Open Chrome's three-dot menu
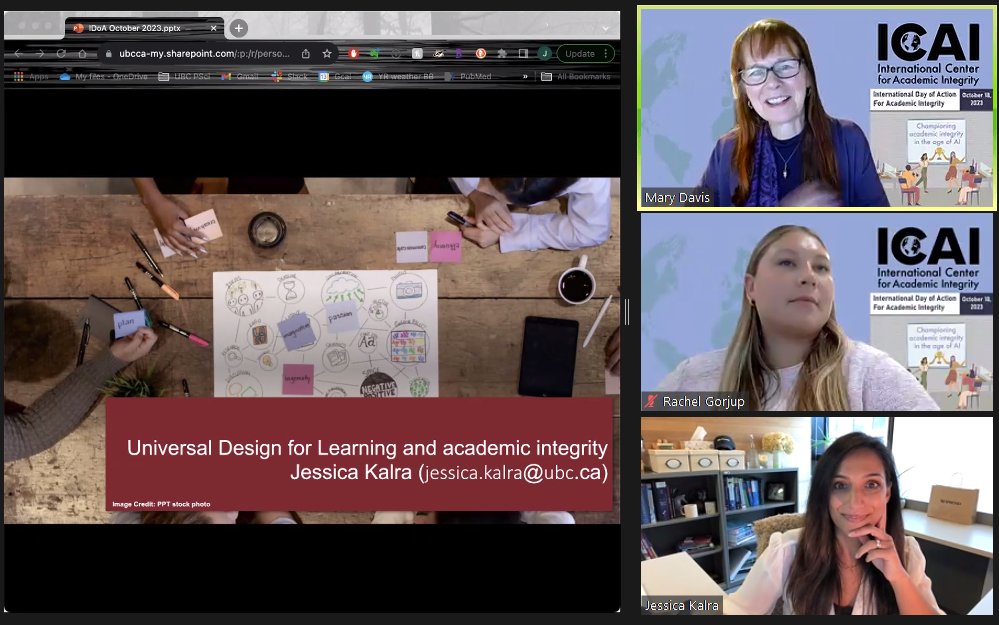Viewport: 999px width, 625px height. [x=606, y=54]
